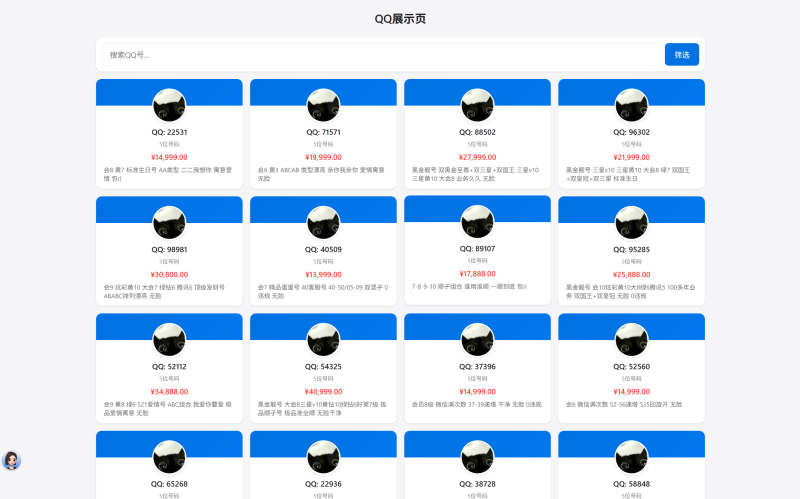Click the price ¥19,999.00
This screenshot has width=800, height=499.
323,157
